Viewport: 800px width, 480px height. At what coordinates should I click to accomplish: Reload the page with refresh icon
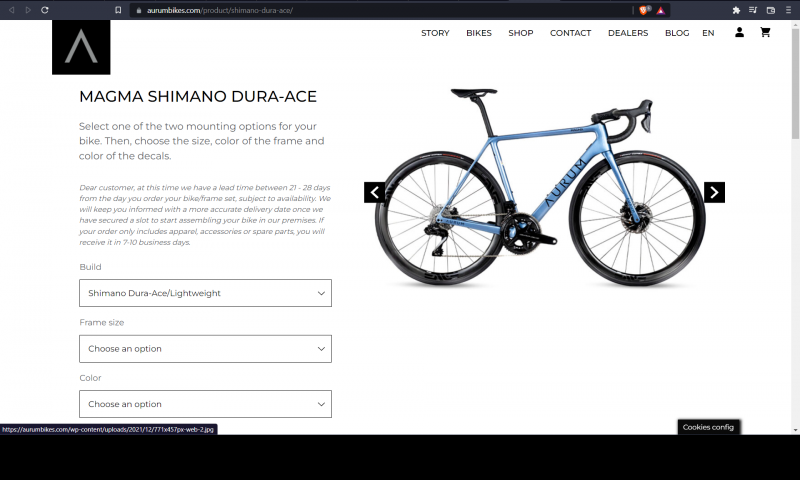click(45, 10)
